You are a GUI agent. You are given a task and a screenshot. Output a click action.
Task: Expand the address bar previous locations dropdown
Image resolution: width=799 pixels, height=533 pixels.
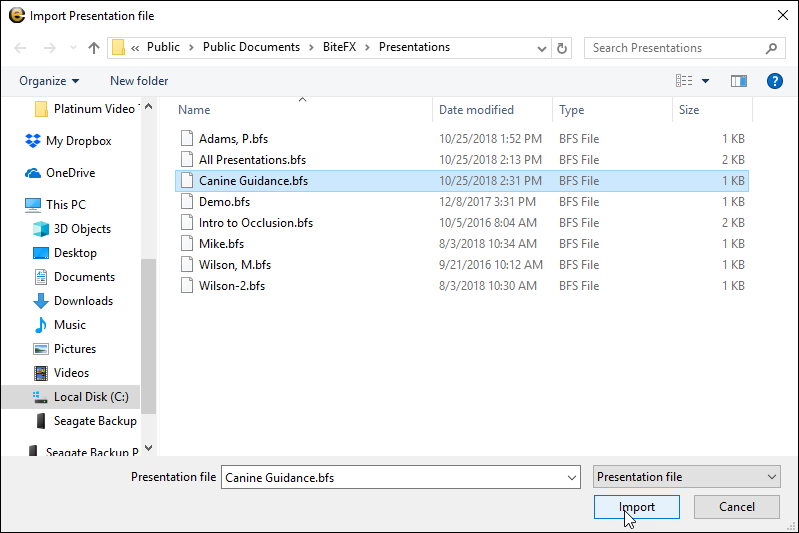[541, 48]
